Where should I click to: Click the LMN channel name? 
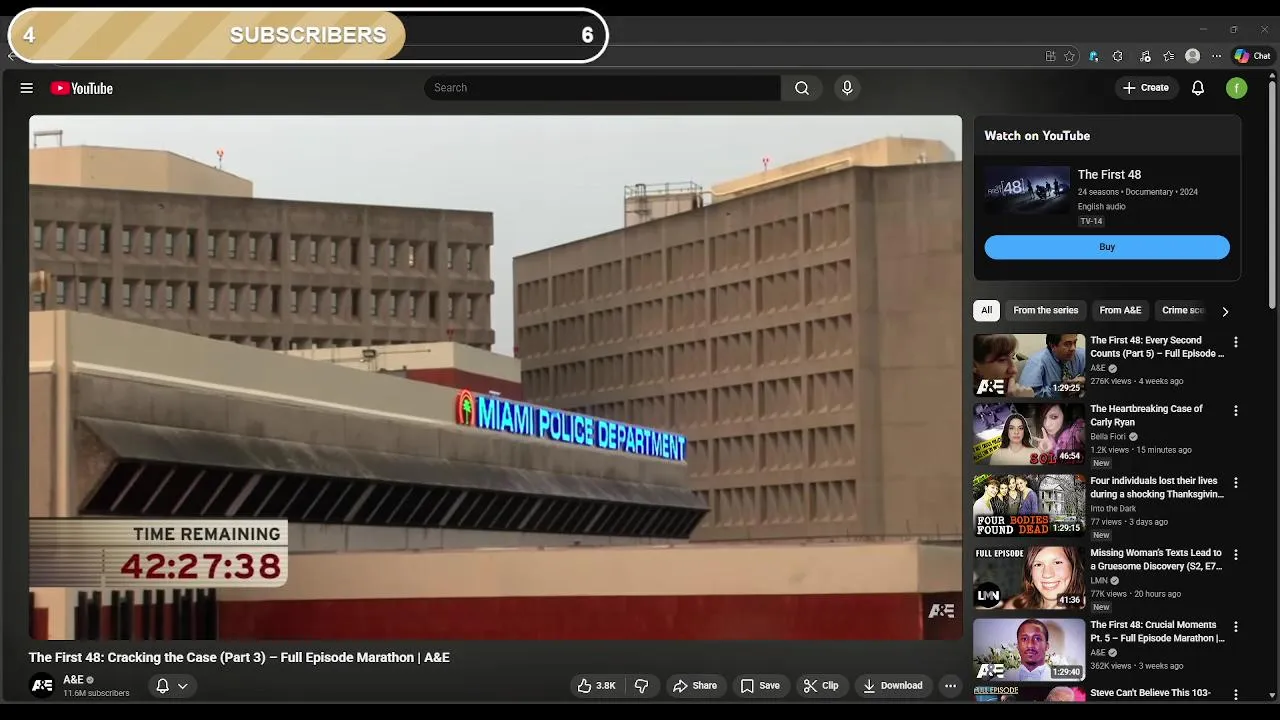pos(1098,581)
